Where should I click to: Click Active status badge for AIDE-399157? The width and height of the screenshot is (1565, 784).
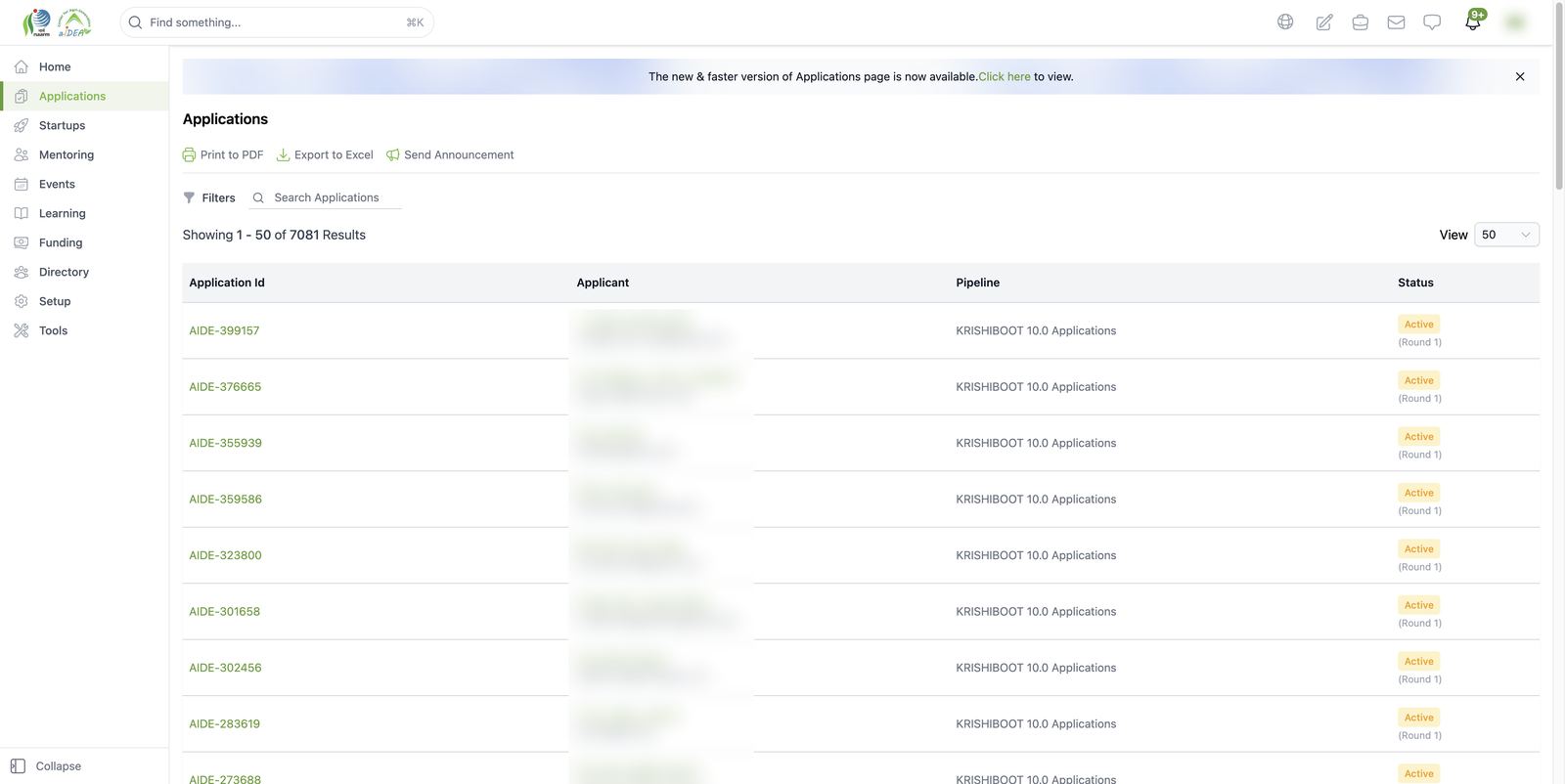click(x=1418, y=325)
